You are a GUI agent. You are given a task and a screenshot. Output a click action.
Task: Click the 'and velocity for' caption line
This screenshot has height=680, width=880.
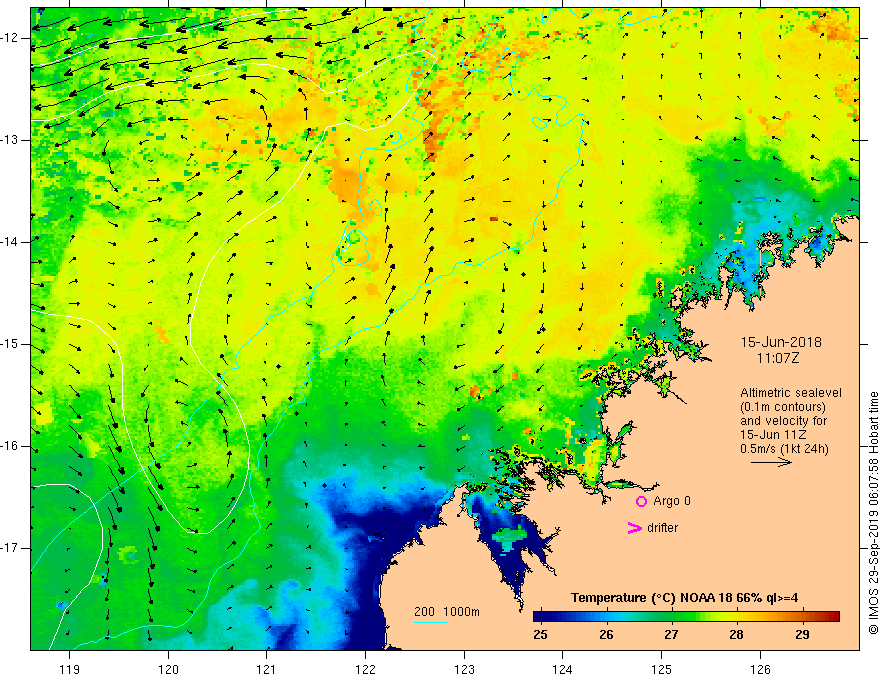783,421
